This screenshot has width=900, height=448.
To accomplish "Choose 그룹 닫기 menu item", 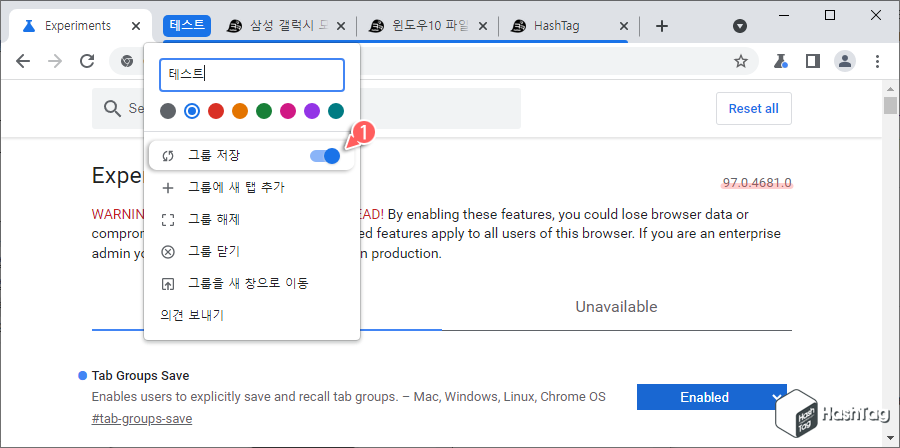I will coord(251,252).
